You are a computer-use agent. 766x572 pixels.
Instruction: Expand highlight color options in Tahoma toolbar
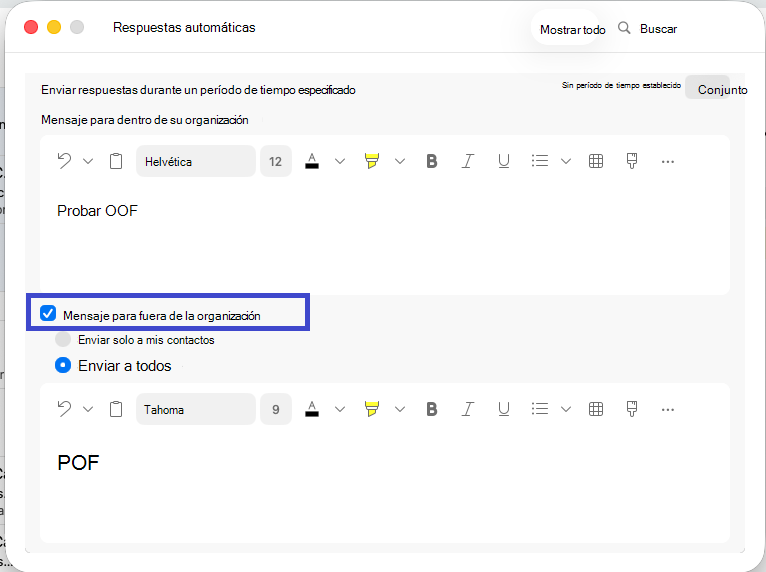tap(400, 409)
